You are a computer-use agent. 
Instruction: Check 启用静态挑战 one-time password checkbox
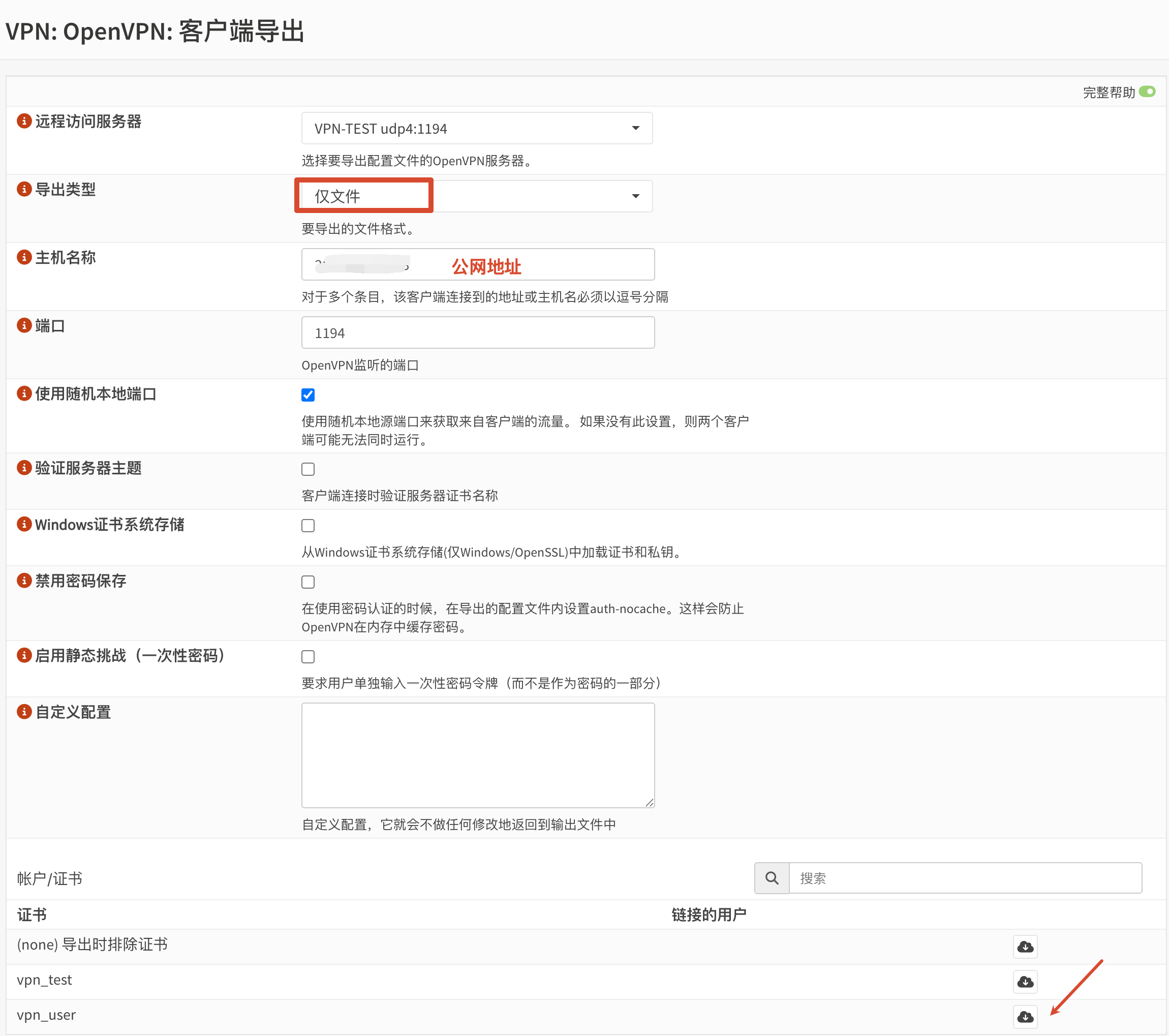(x=307, y=657)
